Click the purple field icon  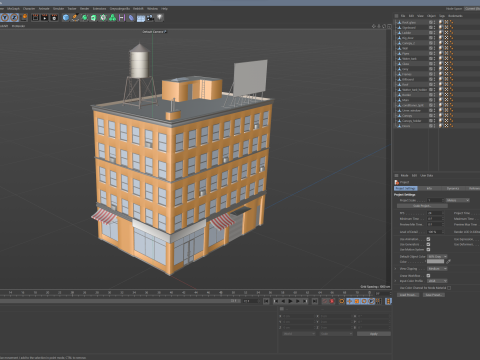(122, 18)
